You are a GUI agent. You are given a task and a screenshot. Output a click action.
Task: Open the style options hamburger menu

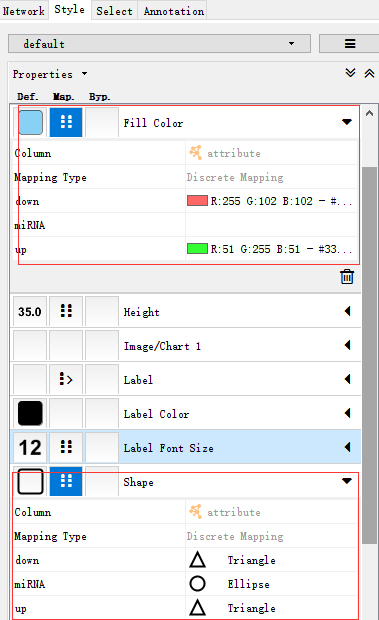click(349, 43)
